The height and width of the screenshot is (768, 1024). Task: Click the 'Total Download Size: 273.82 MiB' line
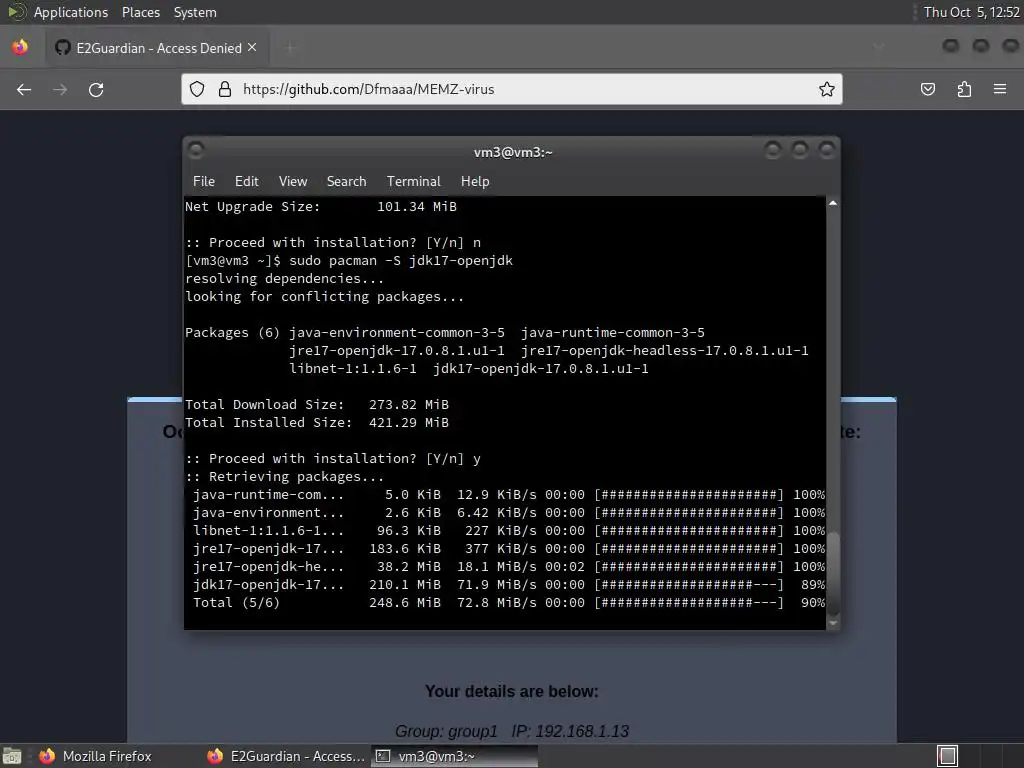(x=317, y=405)
